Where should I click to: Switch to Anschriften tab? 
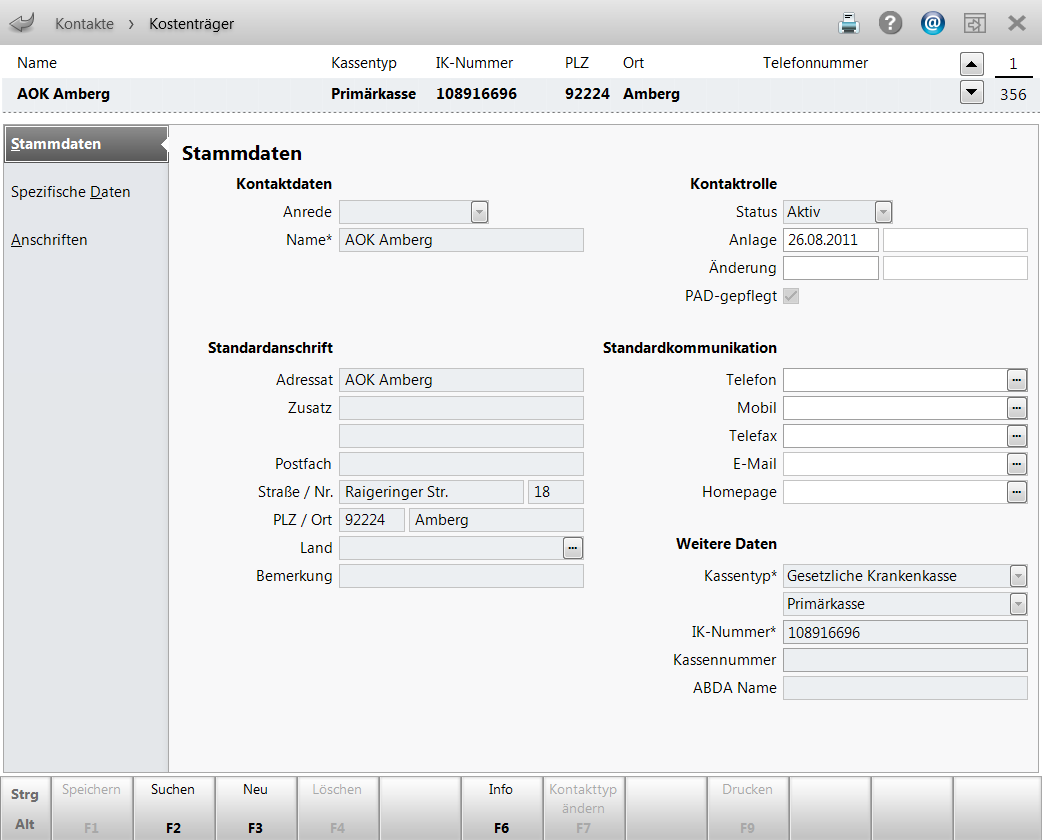pyautogui.click(x=49, y=239)
